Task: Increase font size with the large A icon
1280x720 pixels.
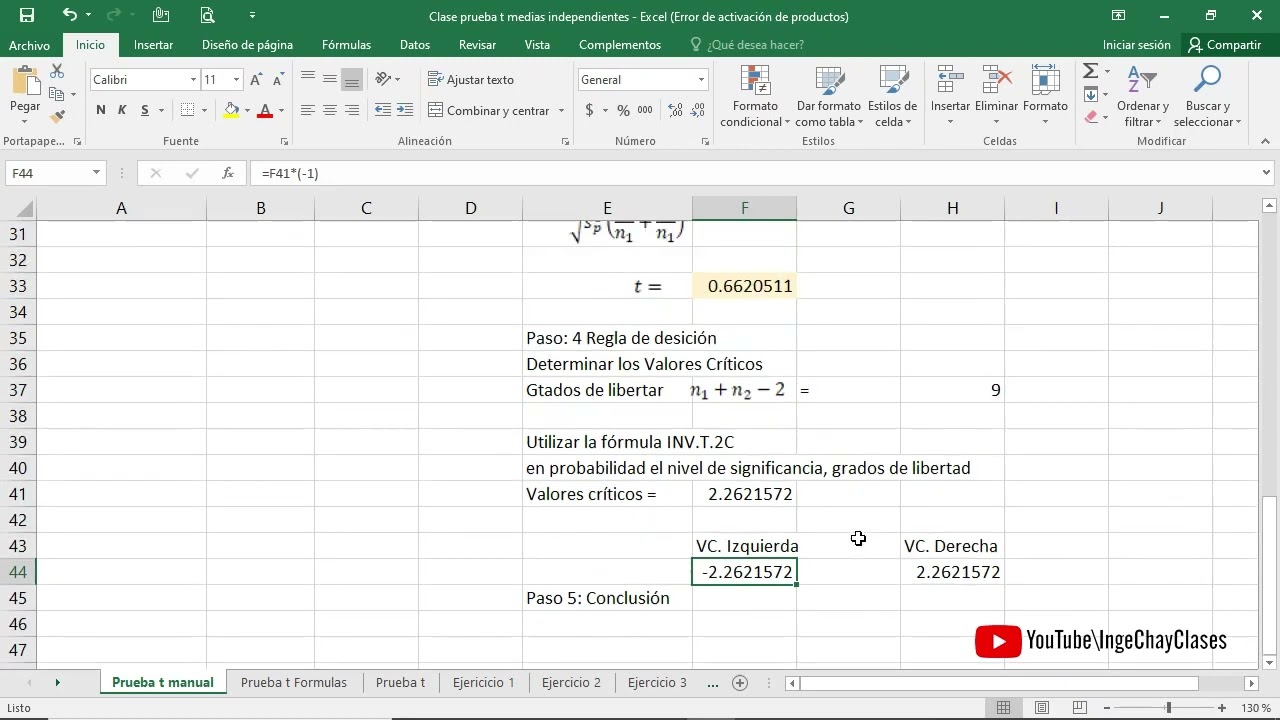Action: 256,80
